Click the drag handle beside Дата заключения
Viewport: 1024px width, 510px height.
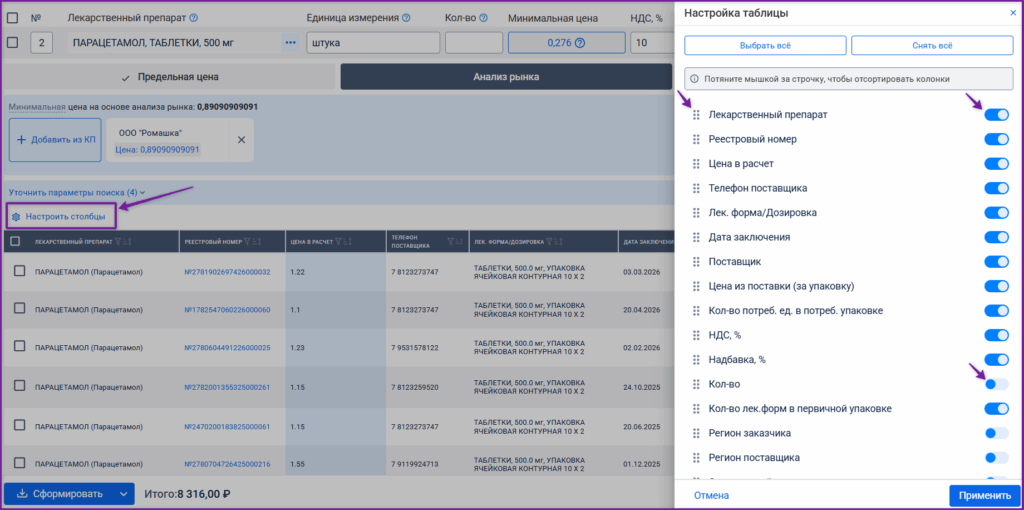pyautogui.click(x=696, y=237)
